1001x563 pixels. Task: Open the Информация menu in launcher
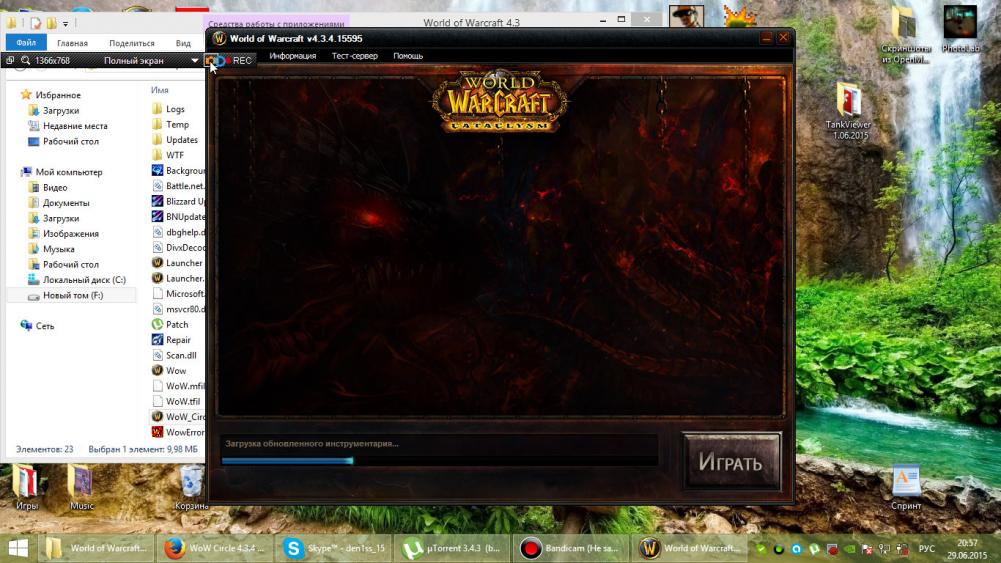292,56
